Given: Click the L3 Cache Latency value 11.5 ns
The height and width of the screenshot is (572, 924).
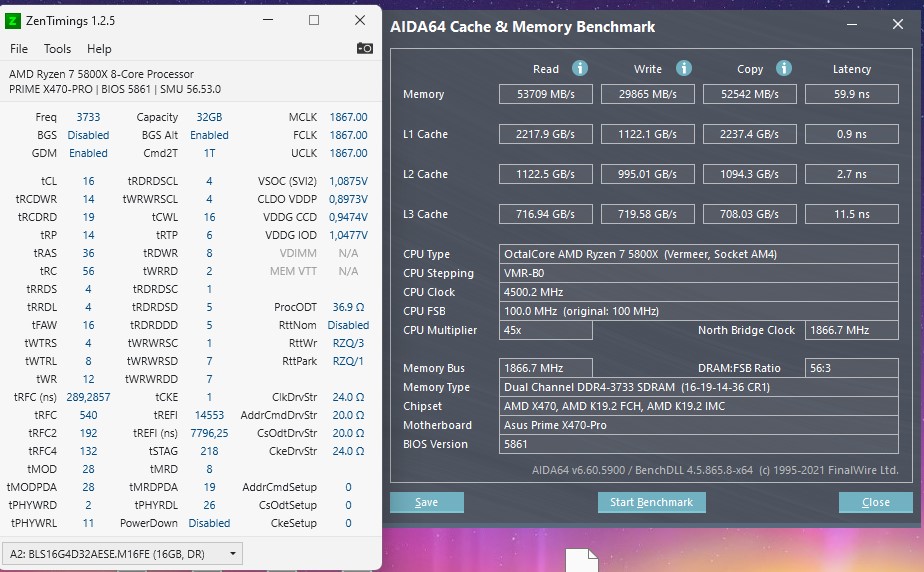Looking at the screenshot, I should tap(852, 214).
